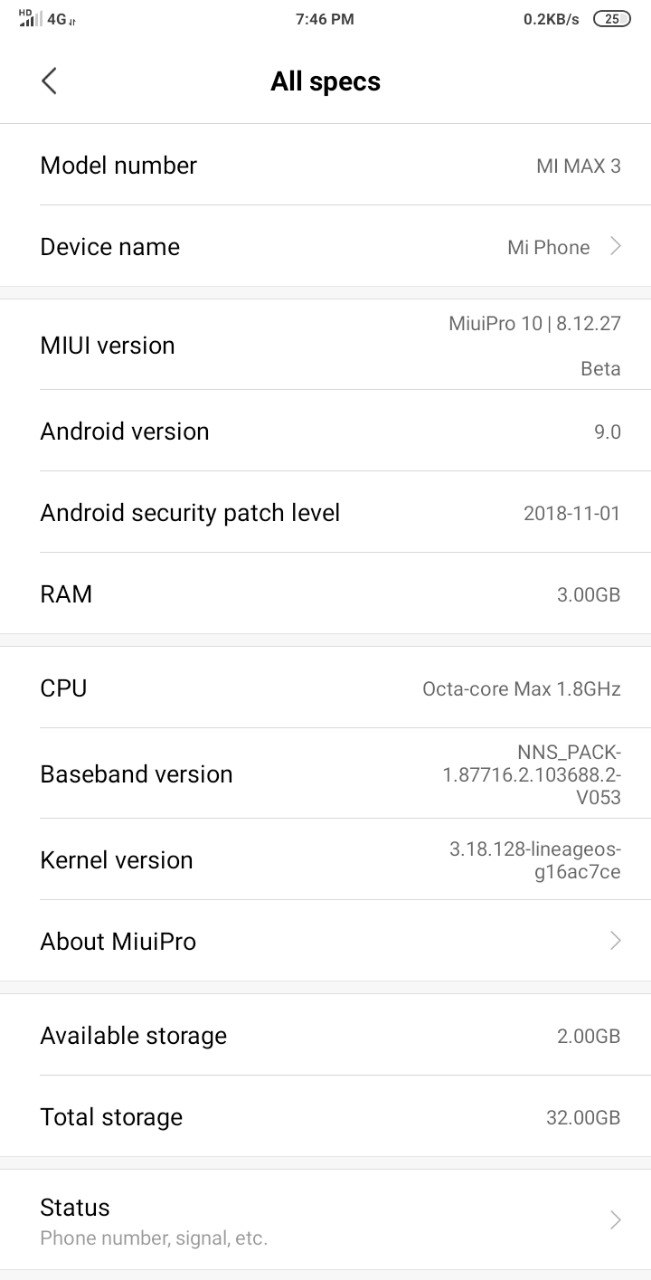Screen dimensions: 651x1280
Task: Tap the CPU Octa-core row
Action: [x=325, y=688]
